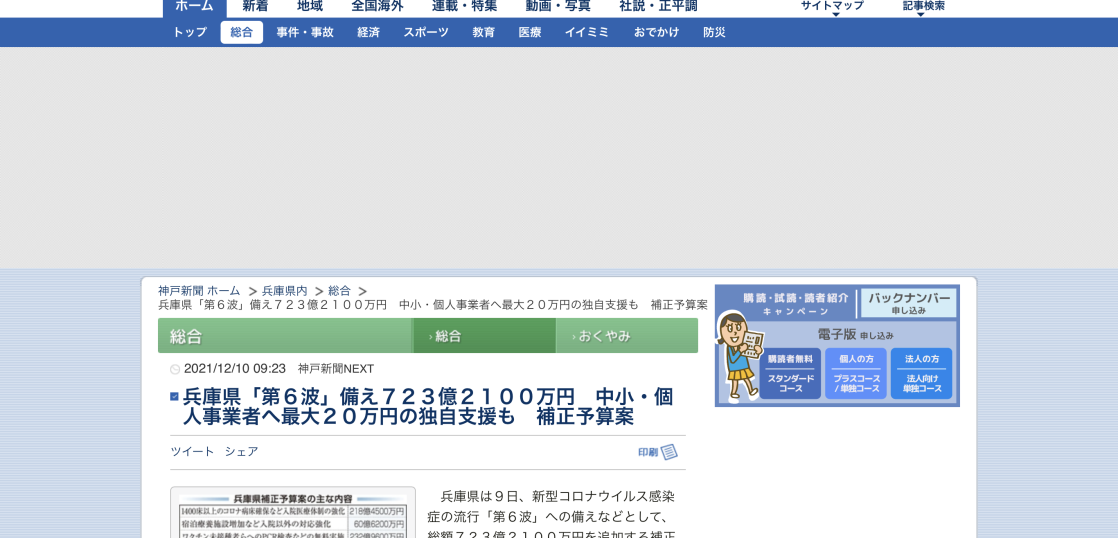Select スポーツ in the blue sub-navigation
This screenshot has height=538, width=1118.
[426, 32]
